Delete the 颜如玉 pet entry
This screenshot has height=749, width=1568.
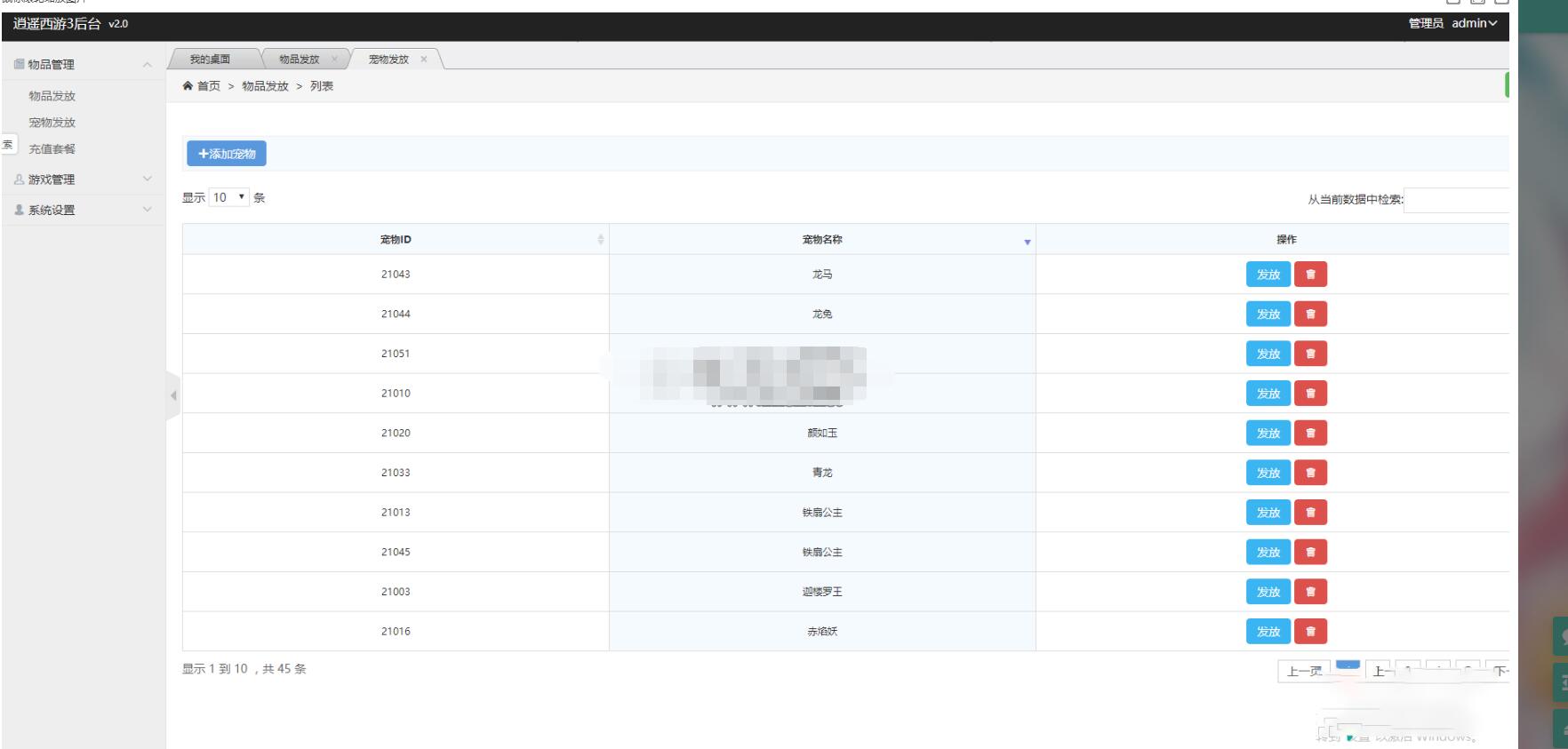click(x=1309, y=434)
